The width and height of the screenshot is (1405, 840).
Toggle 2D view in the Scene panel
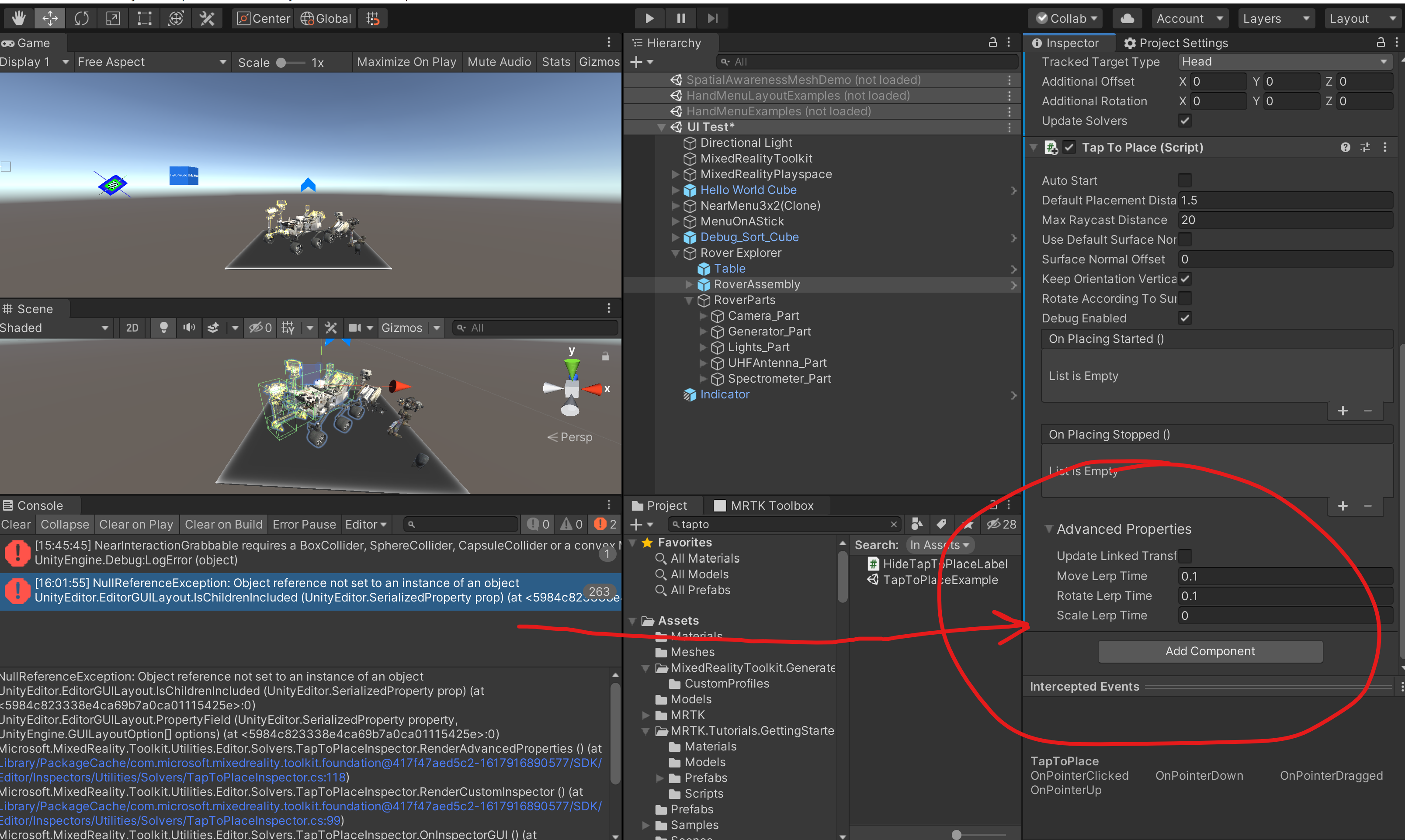[x=132, y=327]
